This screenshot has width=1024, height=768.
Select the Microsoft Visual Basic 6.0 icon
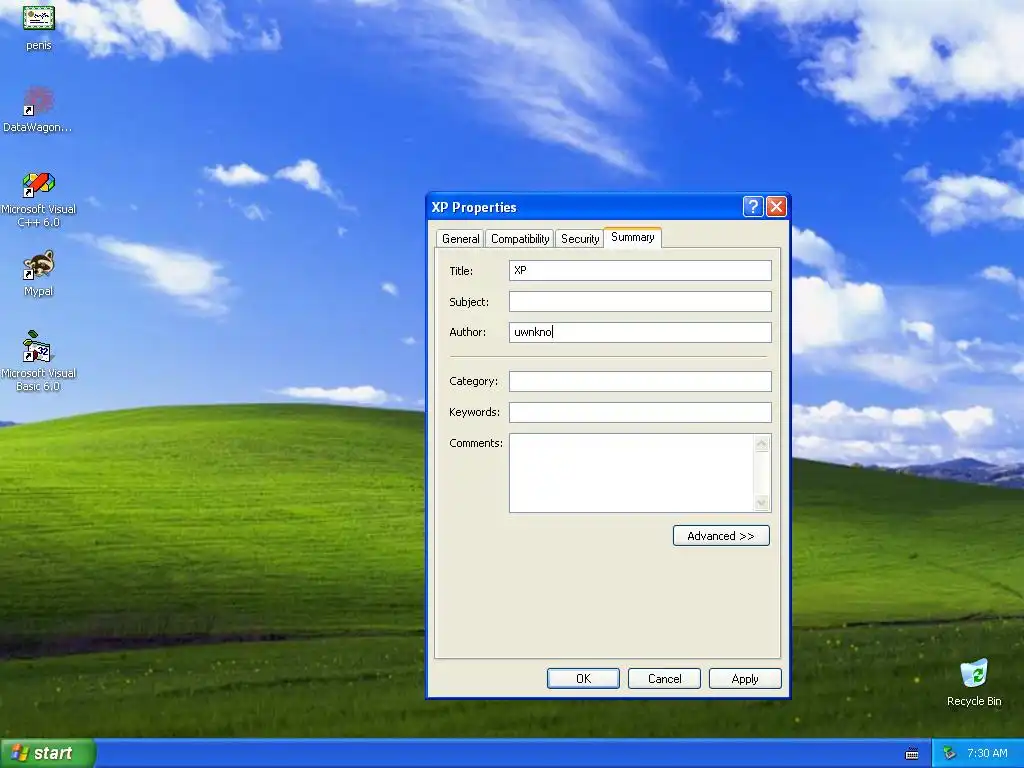tap(38, 361)
